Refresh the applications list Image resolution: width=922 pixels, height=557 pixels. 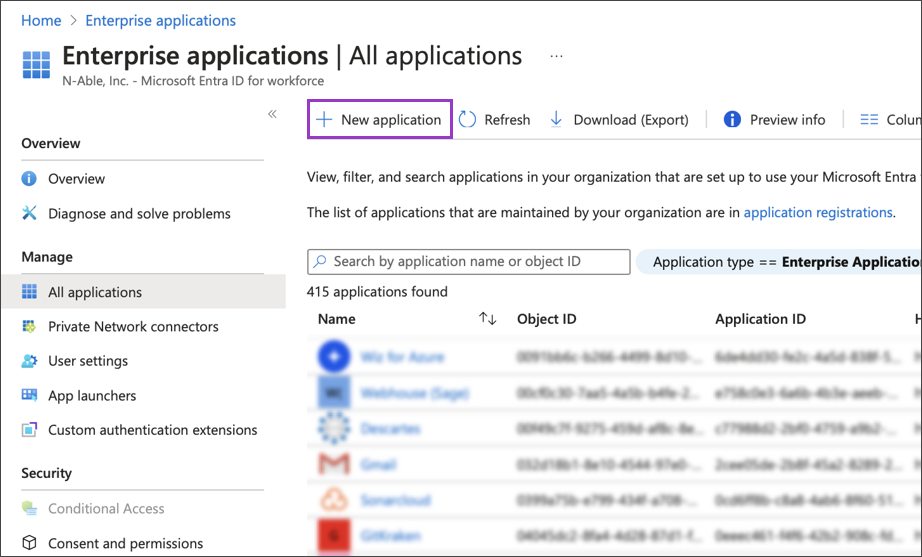(495, 120)
